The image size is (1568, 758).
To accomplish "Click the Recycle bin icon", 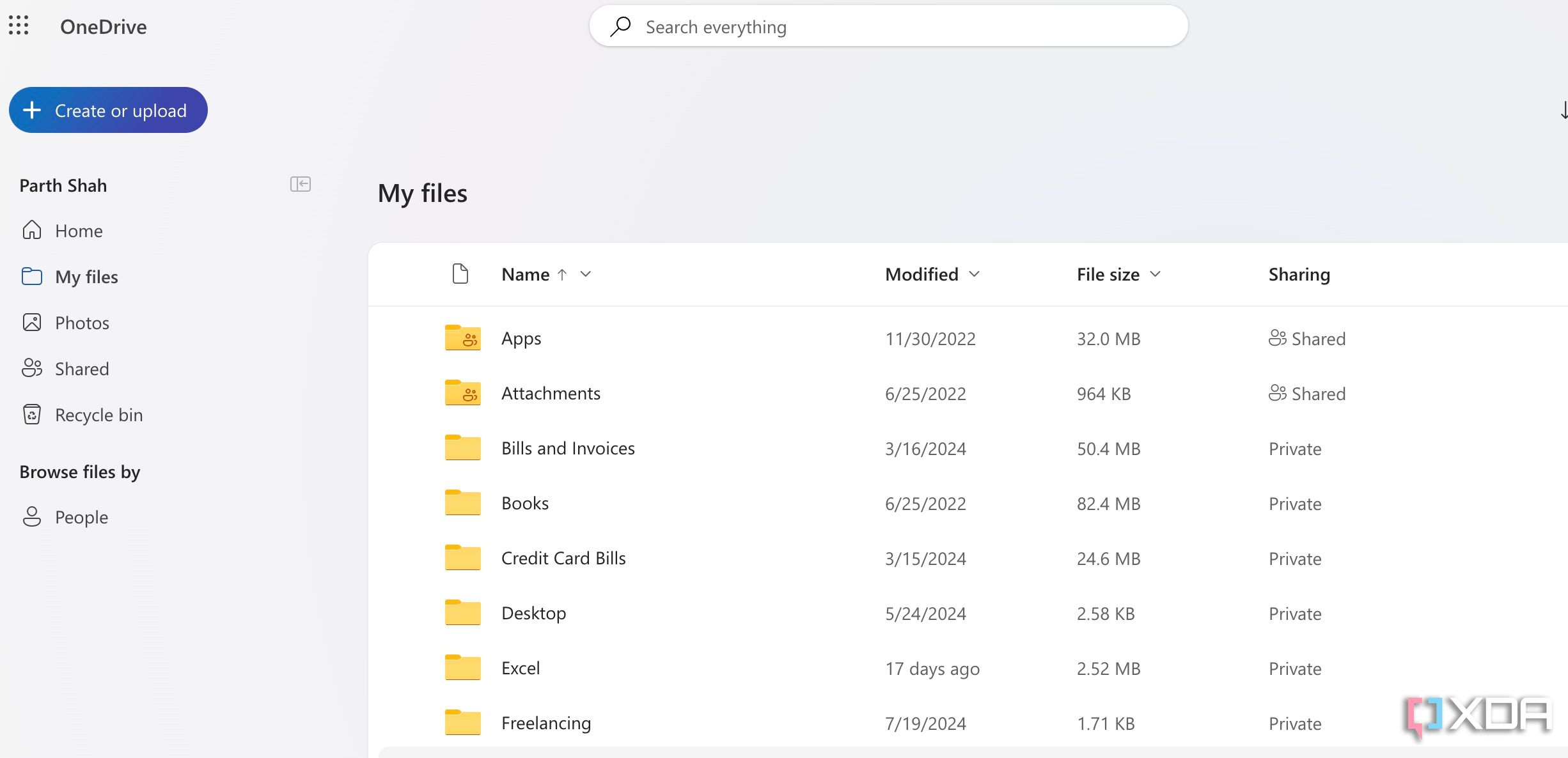I will (x=32, y=414).
